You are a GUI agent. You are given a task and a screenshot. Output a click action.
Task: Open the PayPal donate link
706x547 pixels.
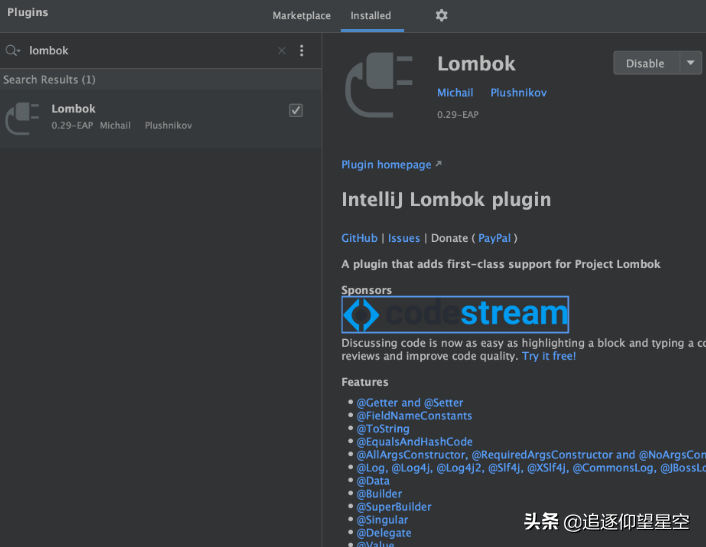pyautogui.click(x=494, y=238)
